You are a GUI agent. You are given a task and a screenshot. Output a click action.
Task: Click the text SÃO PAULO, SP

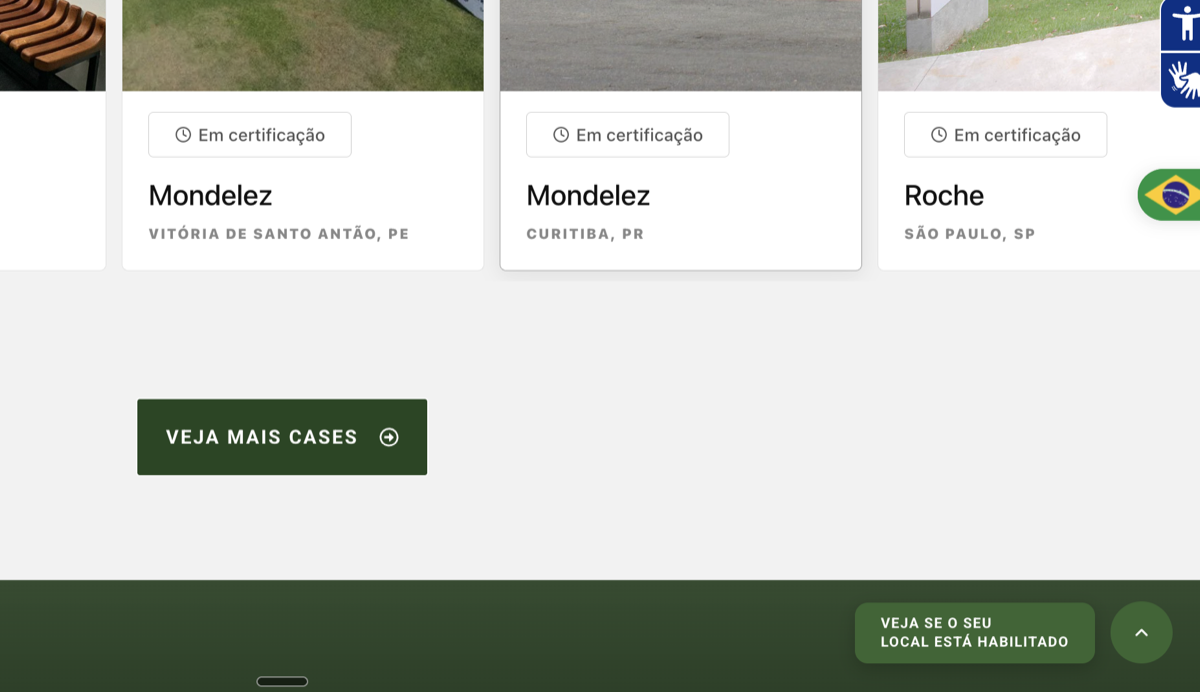tap(970, 234)
